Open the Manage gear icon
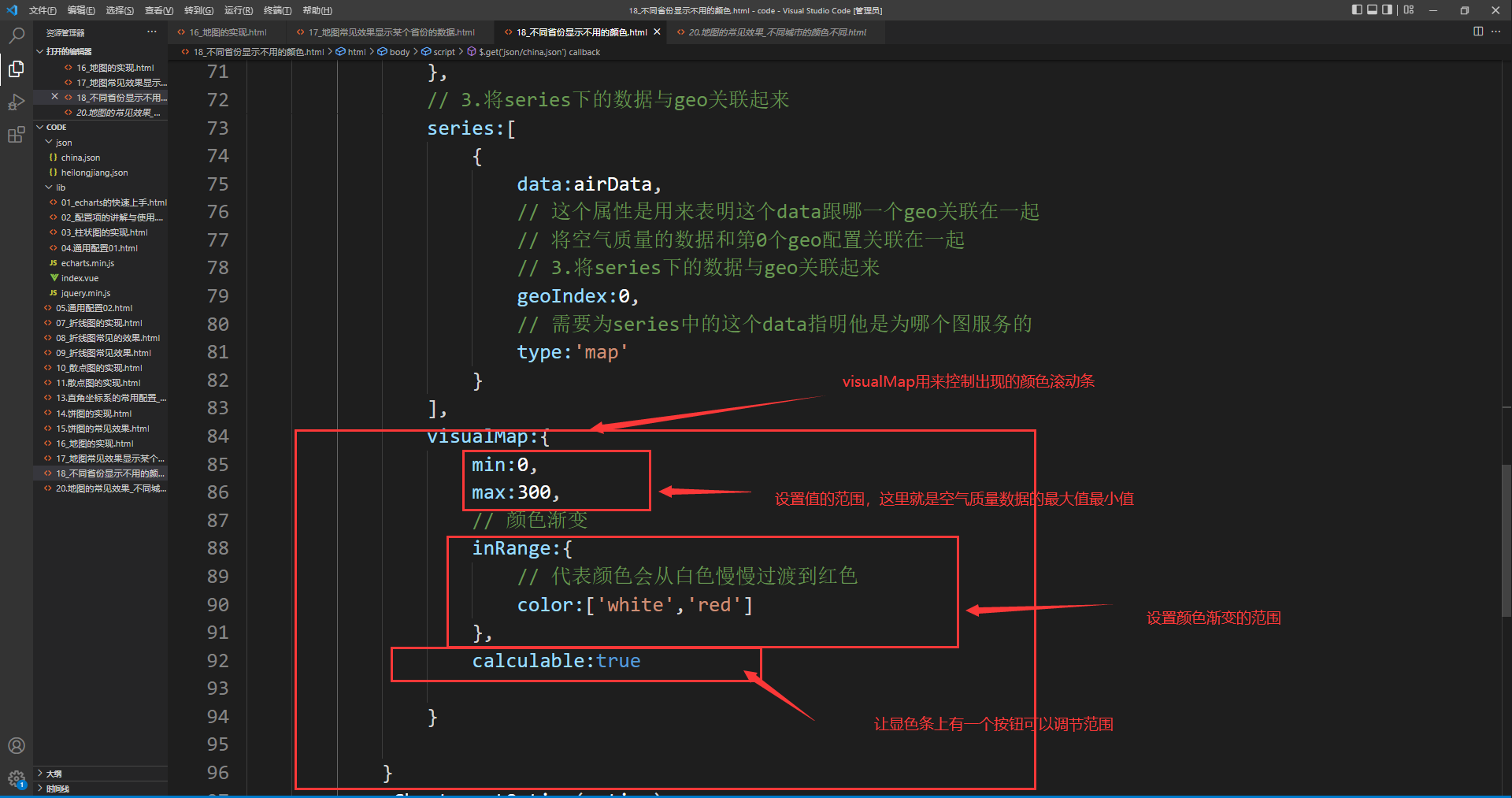 pyautogui.click(x=16, y=778)
